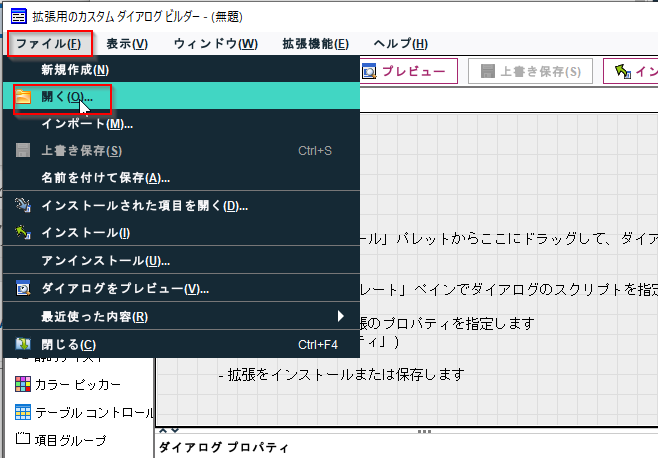Expand the 最近使った内容(R) submenu arrow
Screen dimensions: 658x458
(x=341, y=316)
